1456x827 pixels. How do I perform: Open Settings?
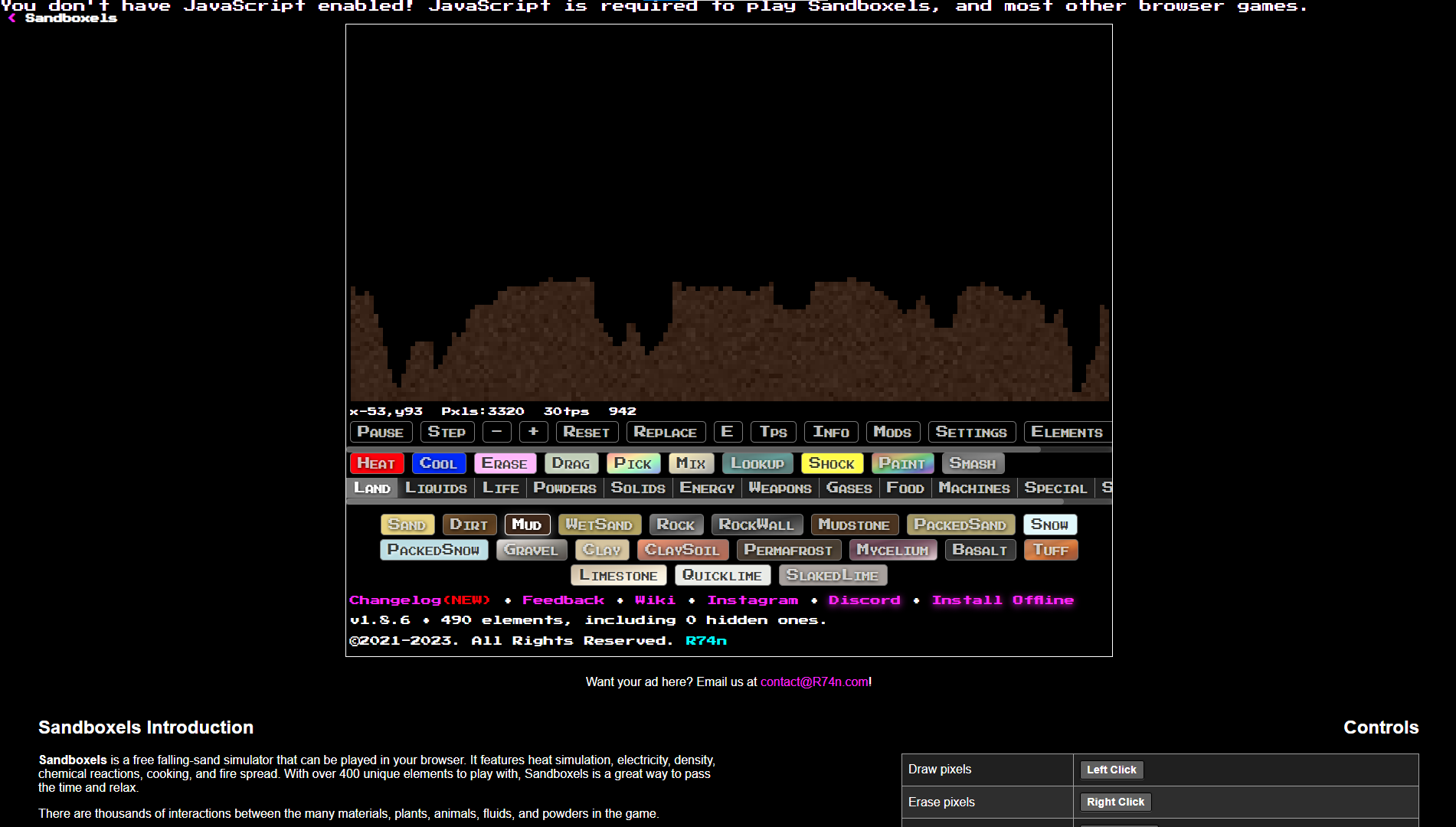click(x=972, y=432)
